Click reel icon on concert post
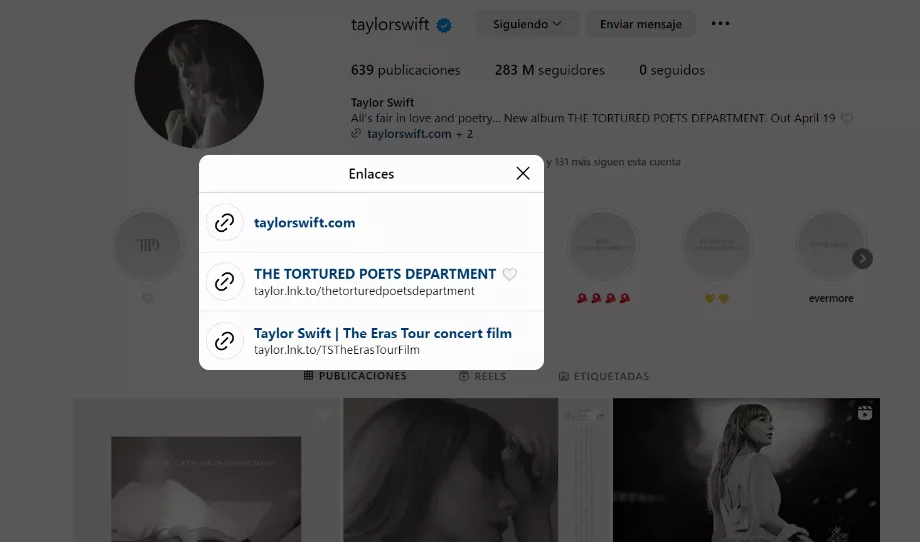The width and height of the screenshot is (920, 542). pos(865,413)
